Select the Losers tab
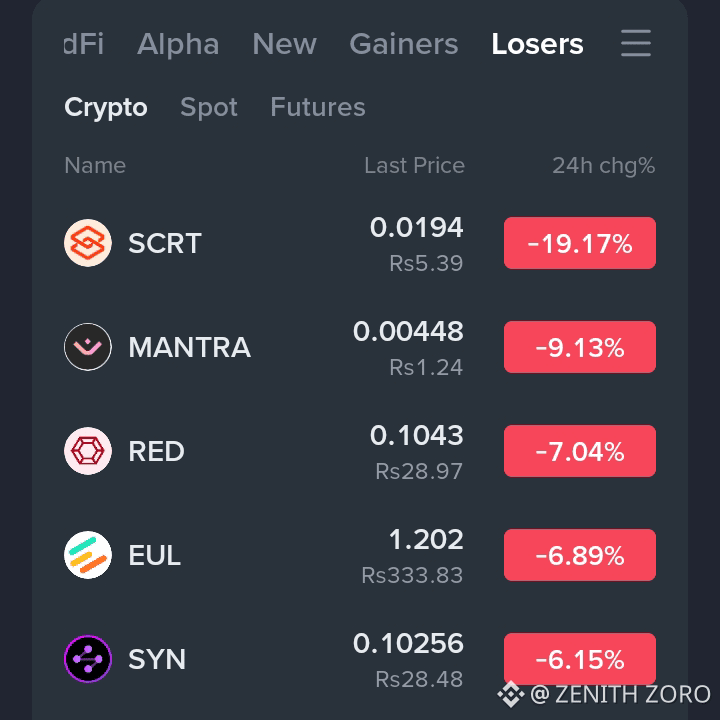Image resolution: width=720 pixels, height=720 pixels. [537, 44]
